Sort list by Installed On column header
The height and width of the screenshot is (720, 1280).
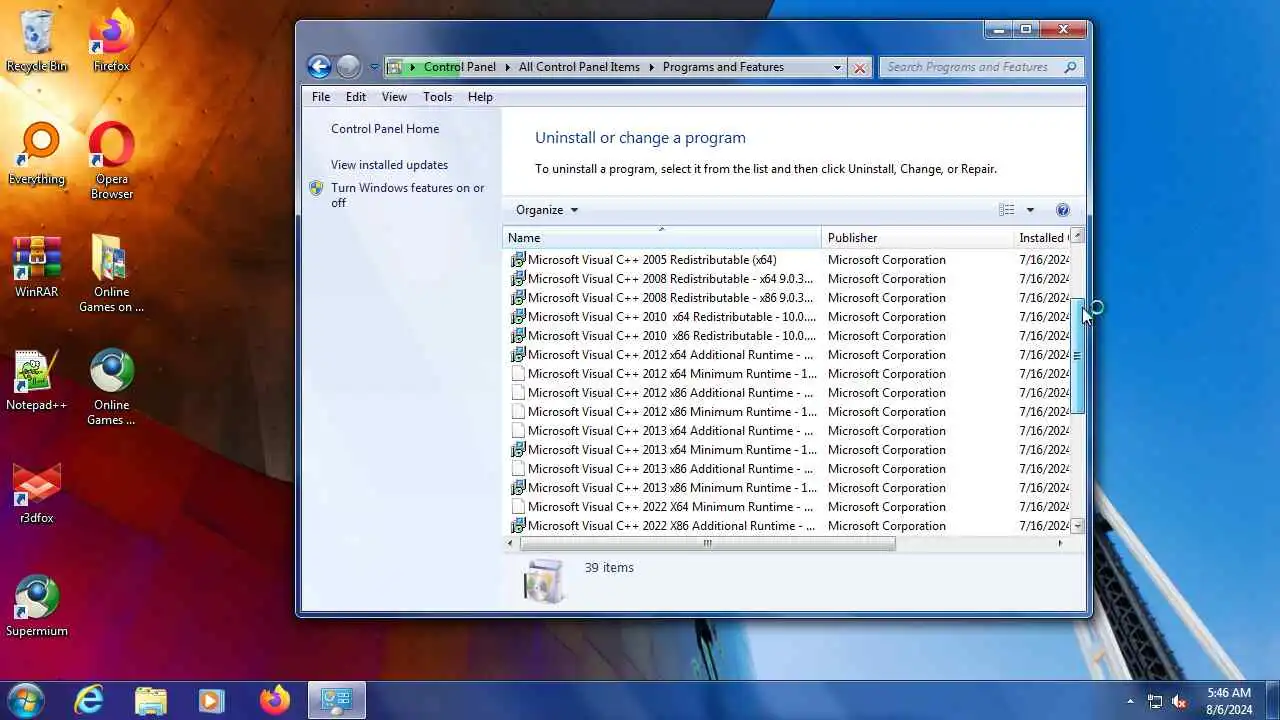point(1042,238)
